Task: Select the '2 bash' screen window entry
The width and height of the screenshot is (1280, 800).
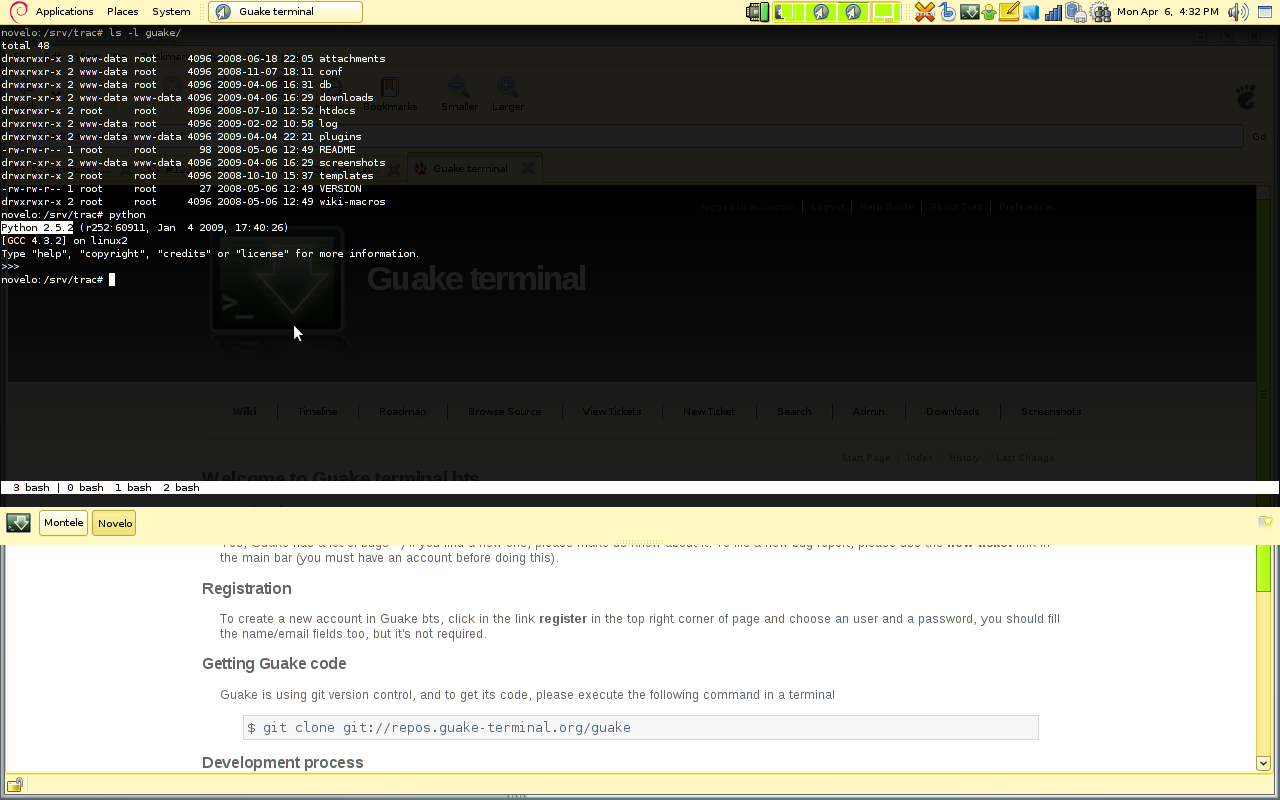Action: [x=181, y=488]
